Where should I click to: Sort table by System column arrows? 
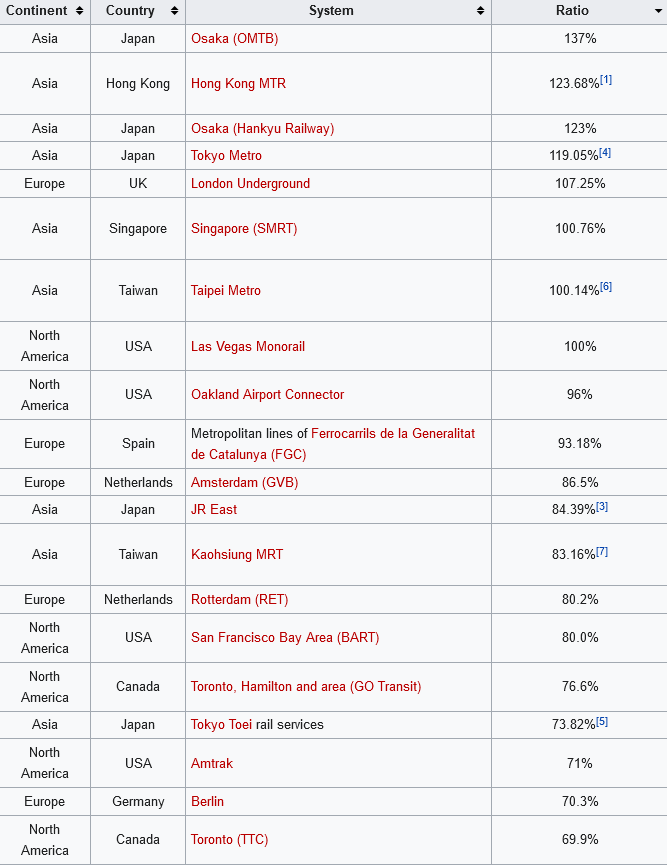point(481,11)
